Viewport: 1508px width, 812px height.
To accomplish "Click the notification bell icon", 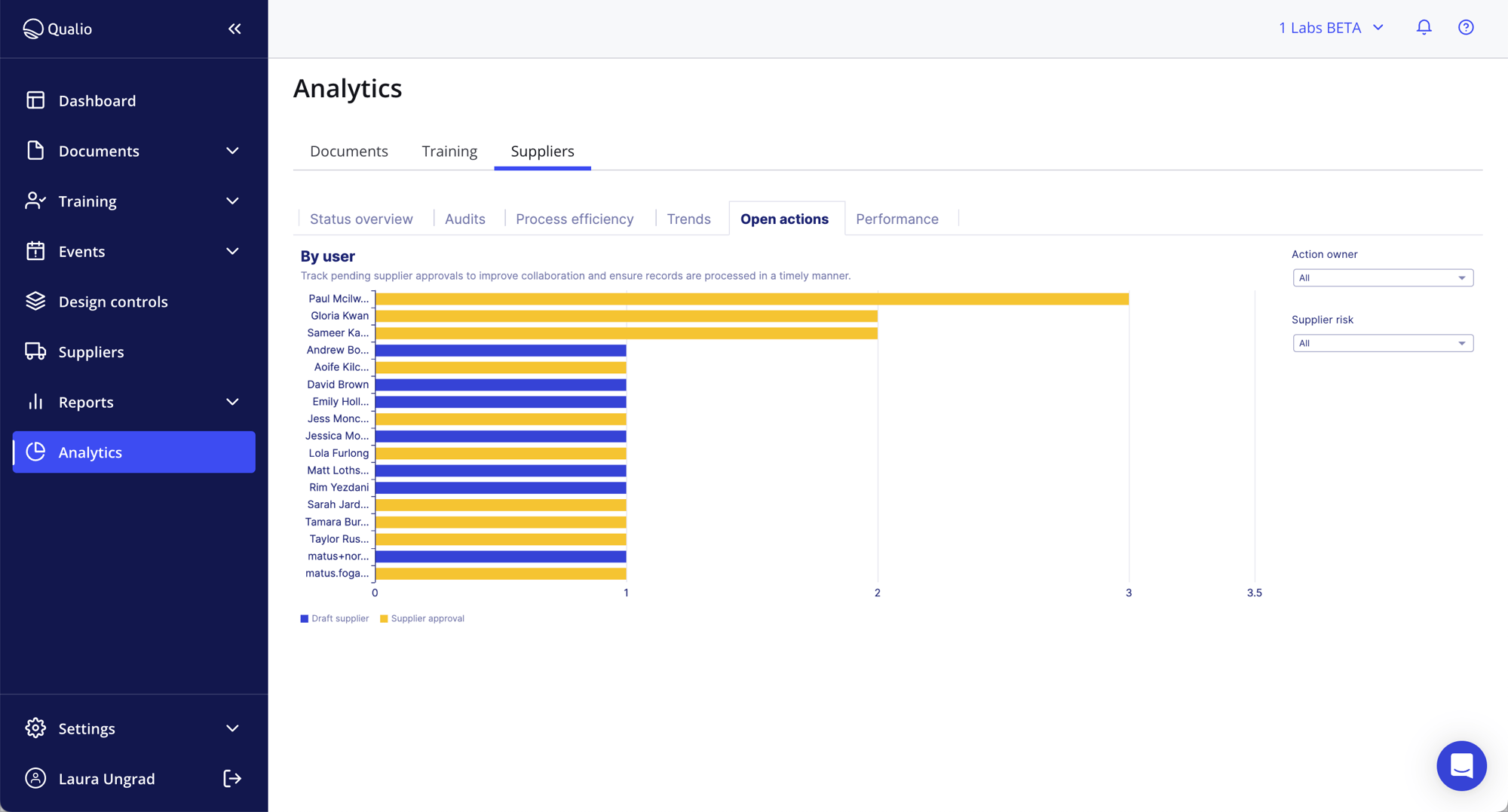I will click(1424, 27).
